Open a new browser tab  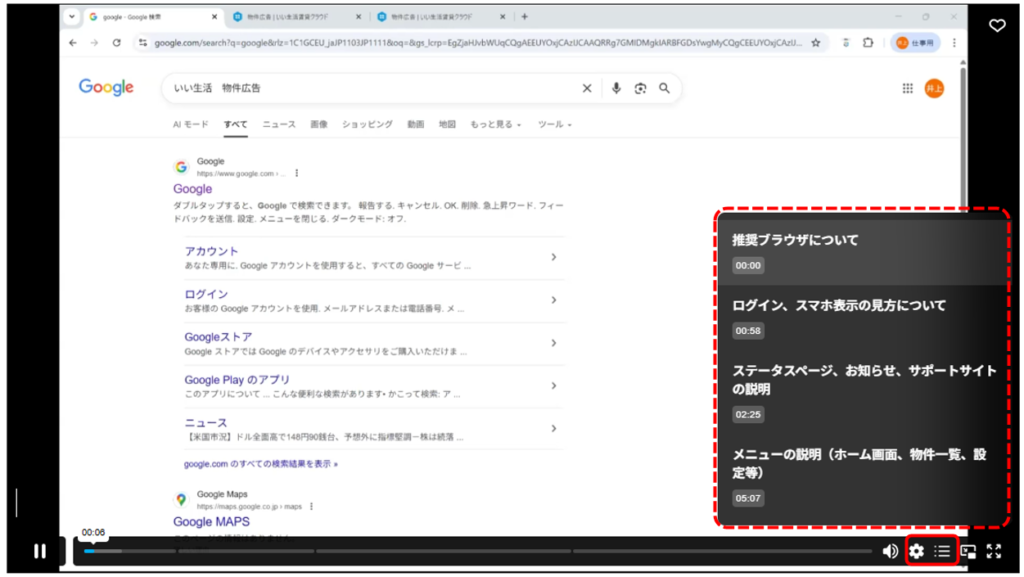(524, 17)
